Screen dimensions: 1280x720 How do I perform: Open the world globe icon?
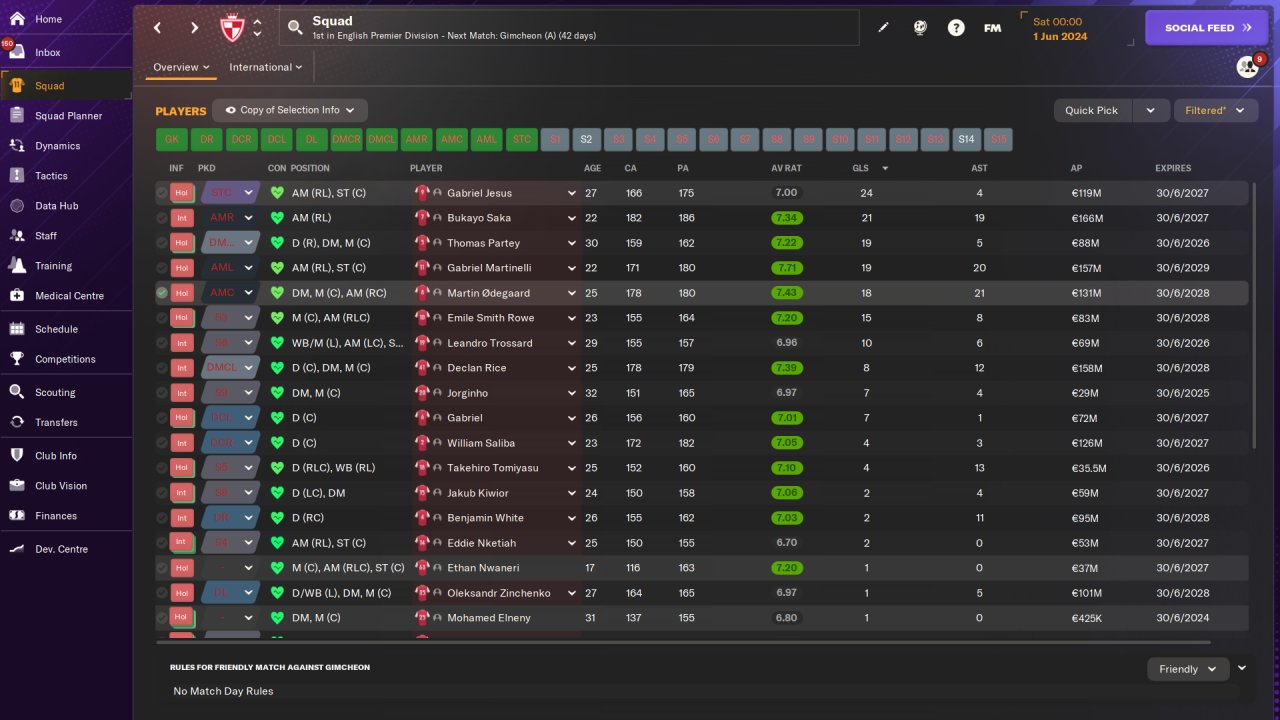pyautogui.click(x=920, y=28)
